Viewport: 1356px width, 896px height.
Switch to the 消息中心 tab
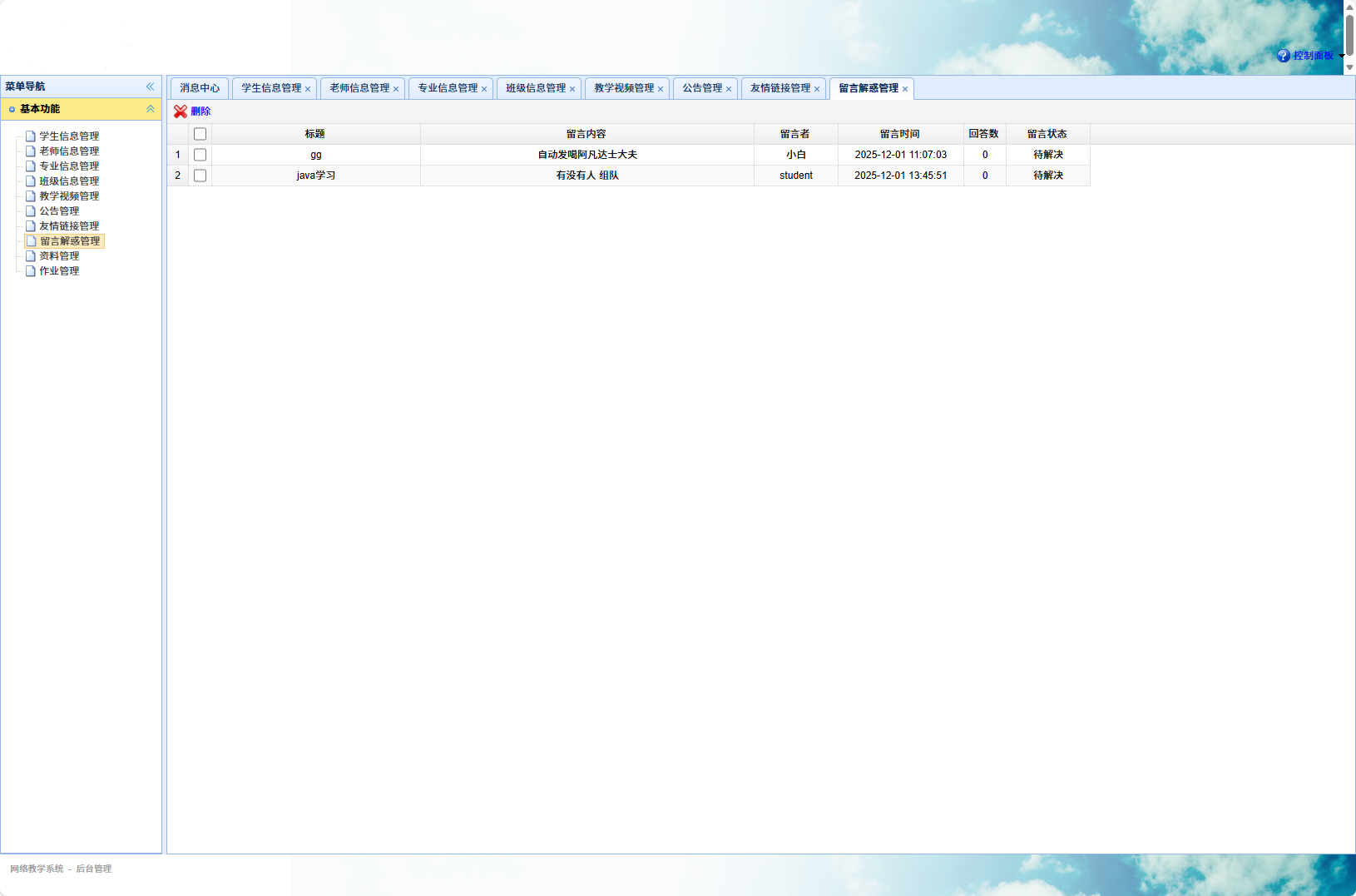pyautogui.click(x=200, y=88)
